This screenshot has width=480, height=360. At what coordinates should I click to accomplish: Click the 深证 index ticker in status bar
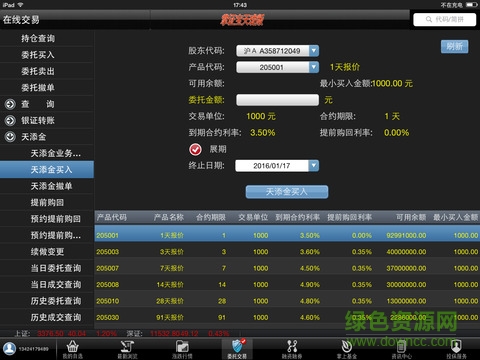pyautogui.click(x=178, y=333)
